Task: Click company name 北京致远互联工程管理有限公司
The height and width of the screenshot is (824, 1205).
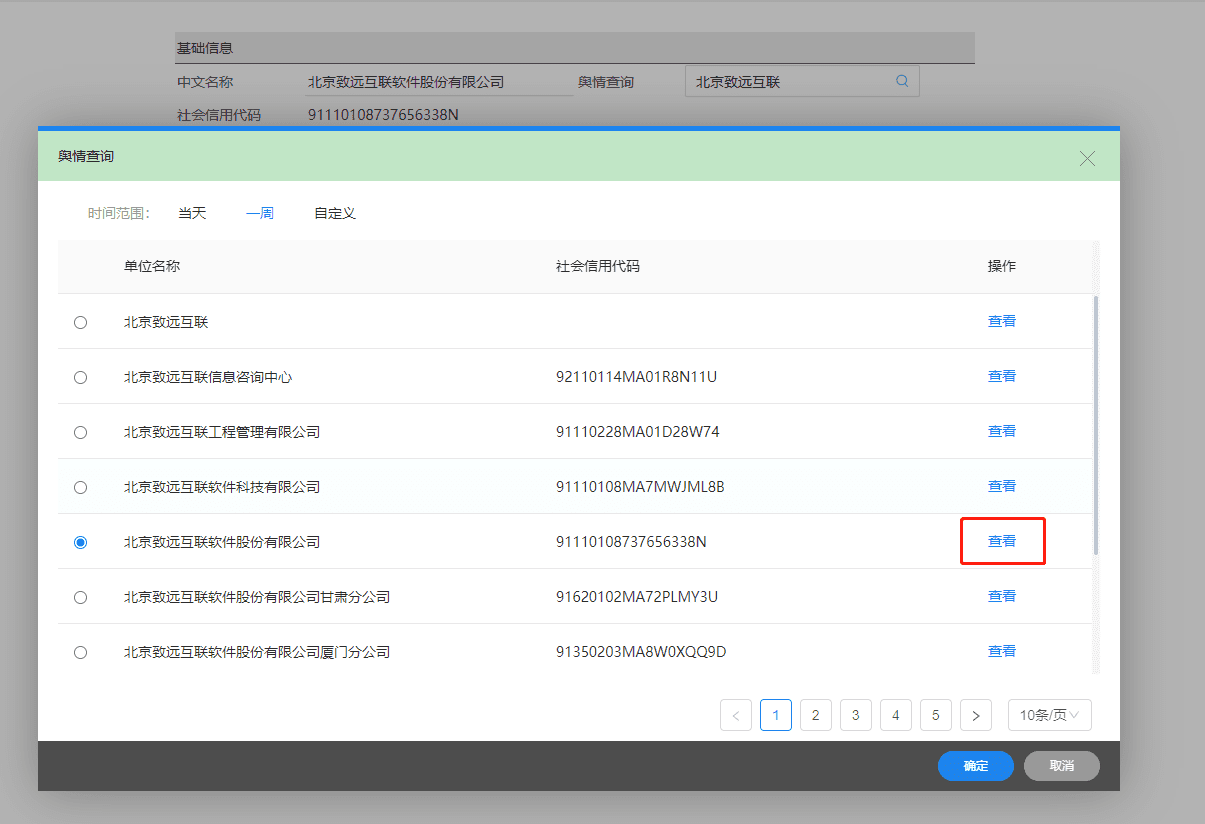Action: (x=222, y=432)
